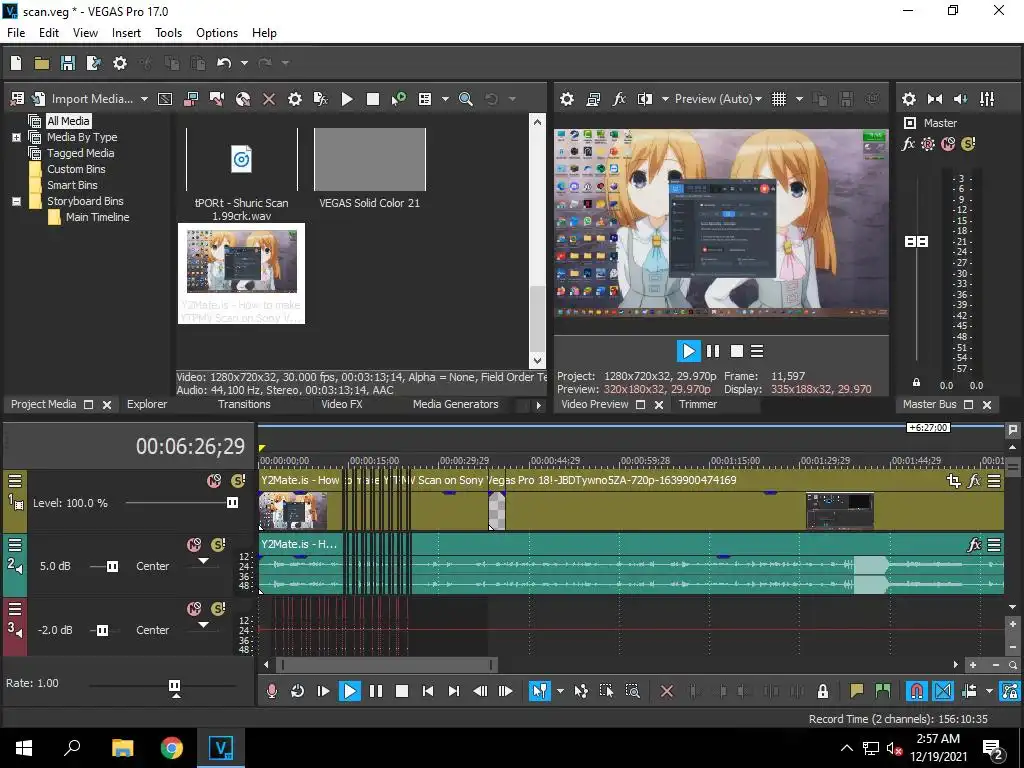Open audio event FX on track 2
1024x768 pixels.
[974, 545]
